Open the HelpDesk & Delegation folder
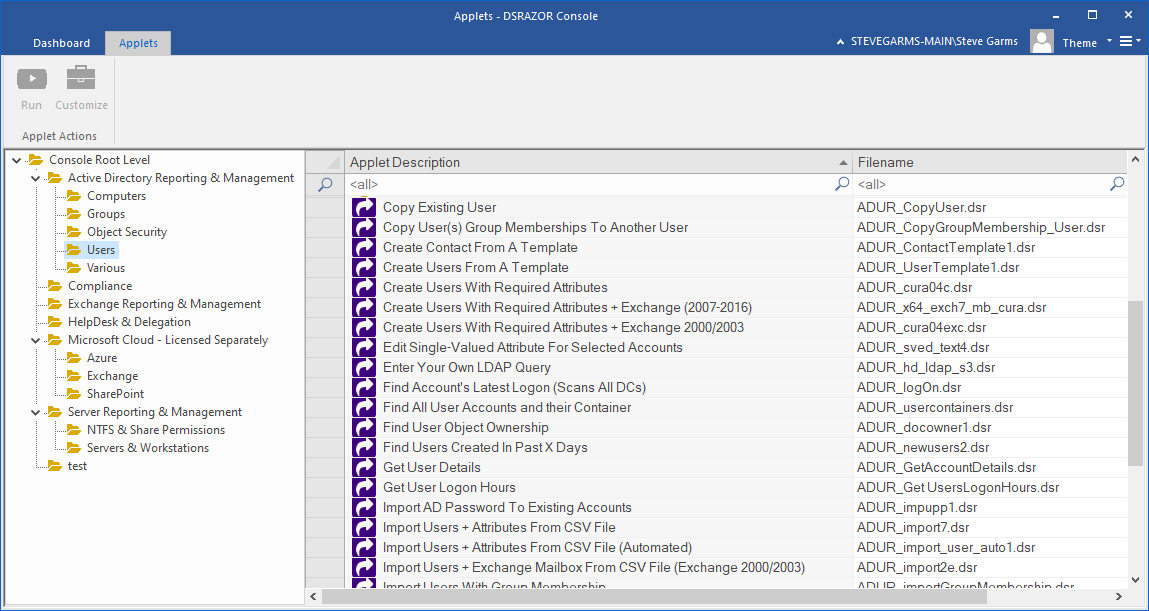 [128, 322]
